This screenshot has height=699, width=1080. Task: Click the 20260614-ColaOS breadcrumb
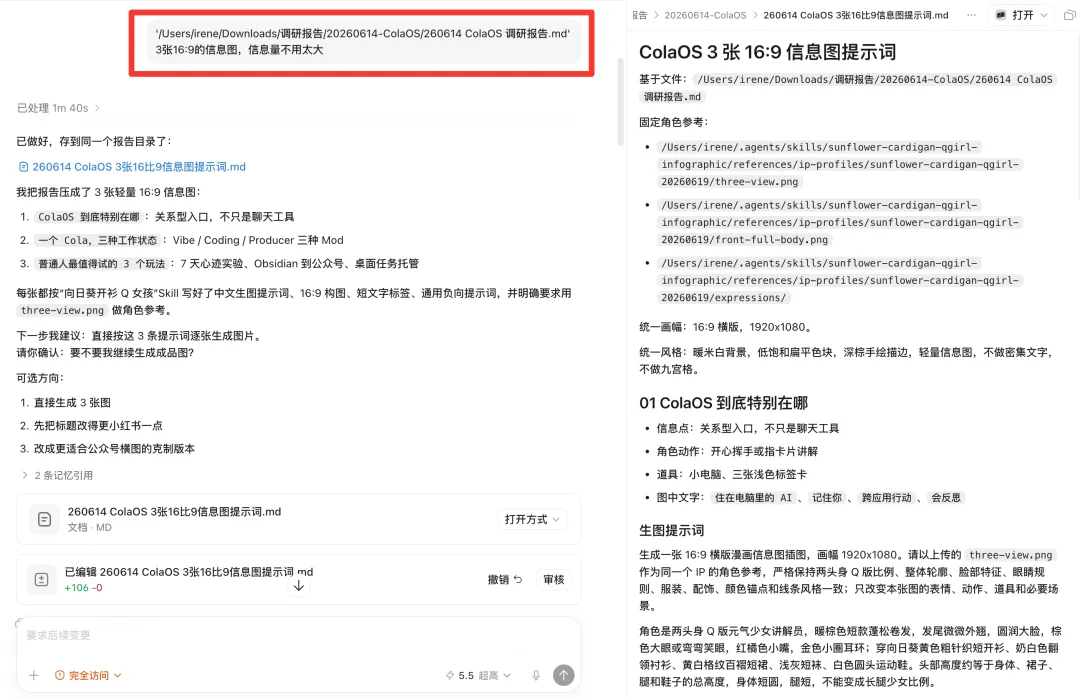[x=705, y=15]
